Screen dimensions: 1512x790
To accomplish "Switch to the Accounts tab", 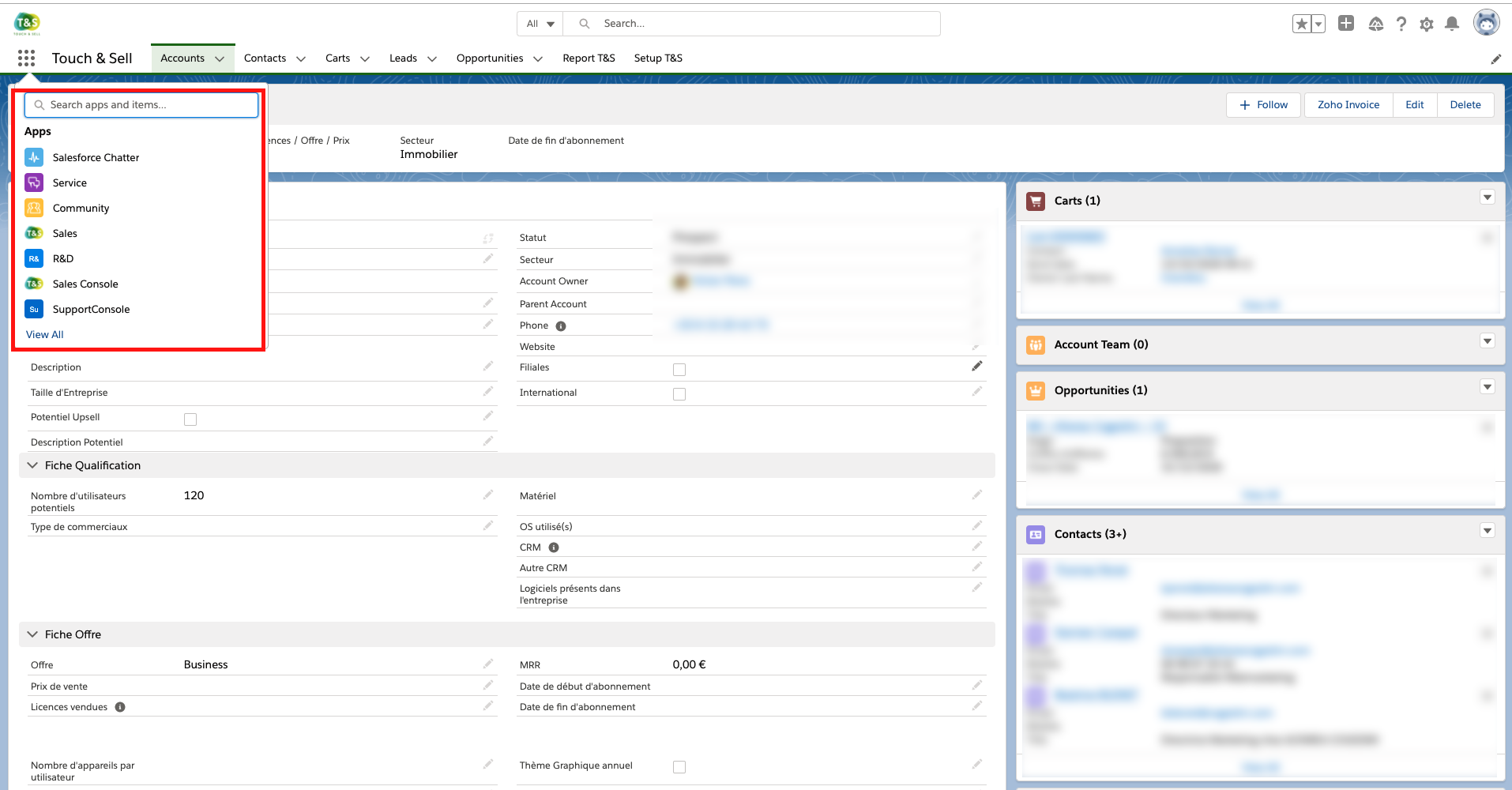I will [182, 58].
